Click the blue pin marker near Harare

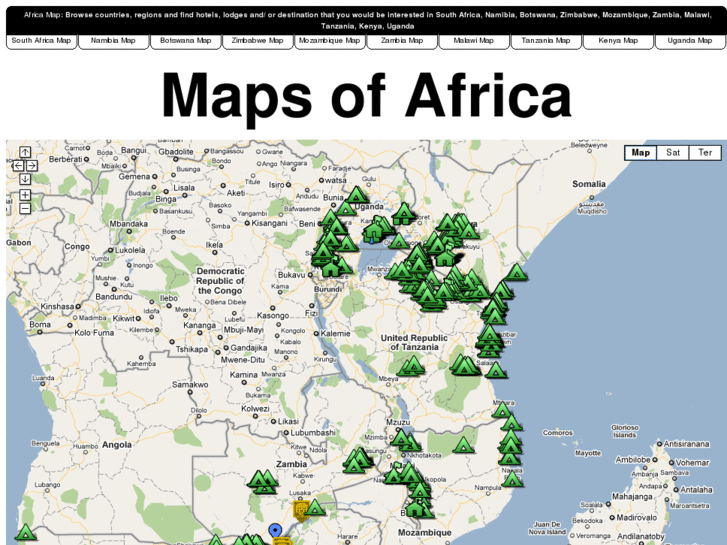(275, 531)
